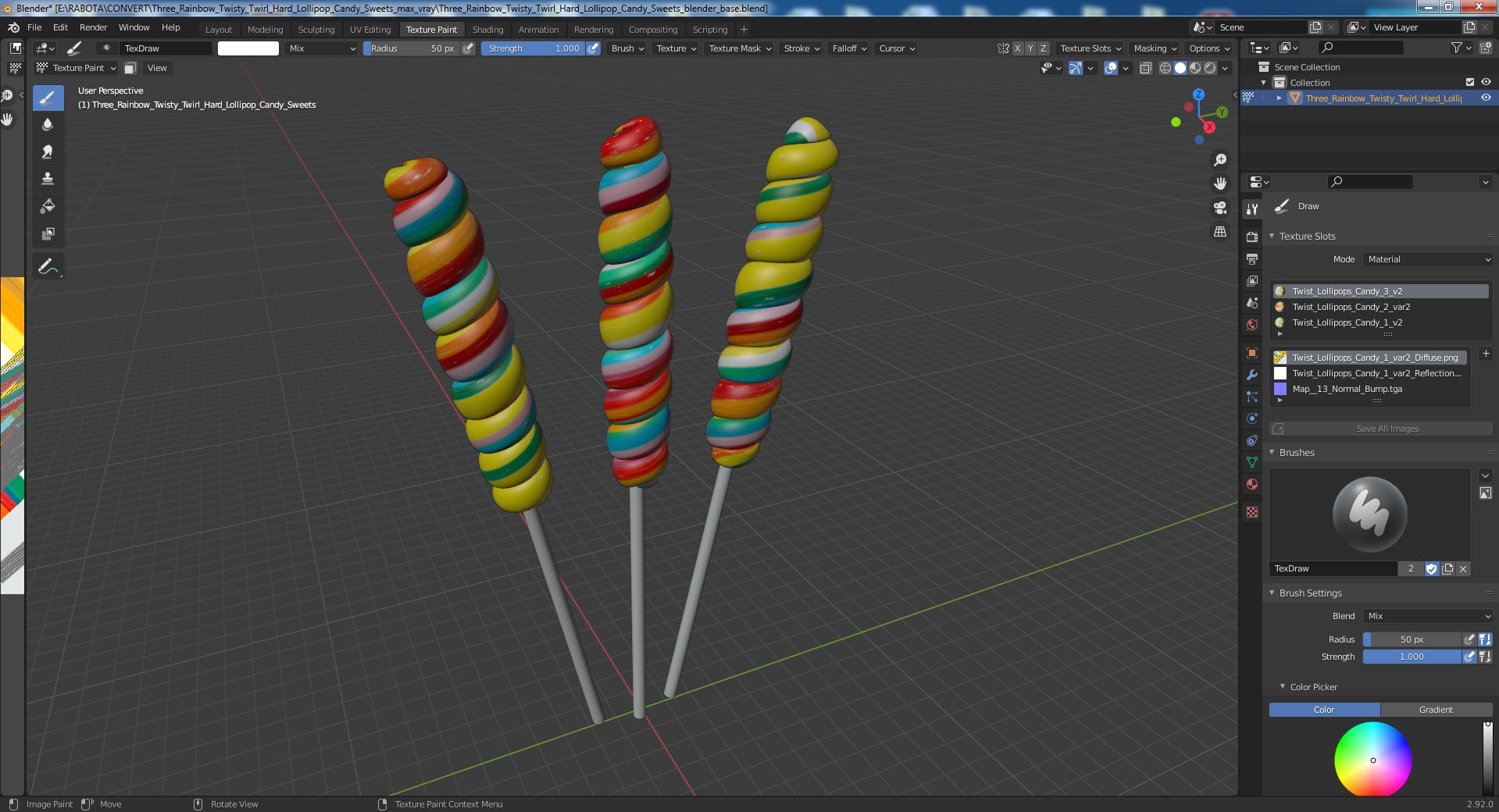Click the viewport pan hand icon

pos(1219,183)
